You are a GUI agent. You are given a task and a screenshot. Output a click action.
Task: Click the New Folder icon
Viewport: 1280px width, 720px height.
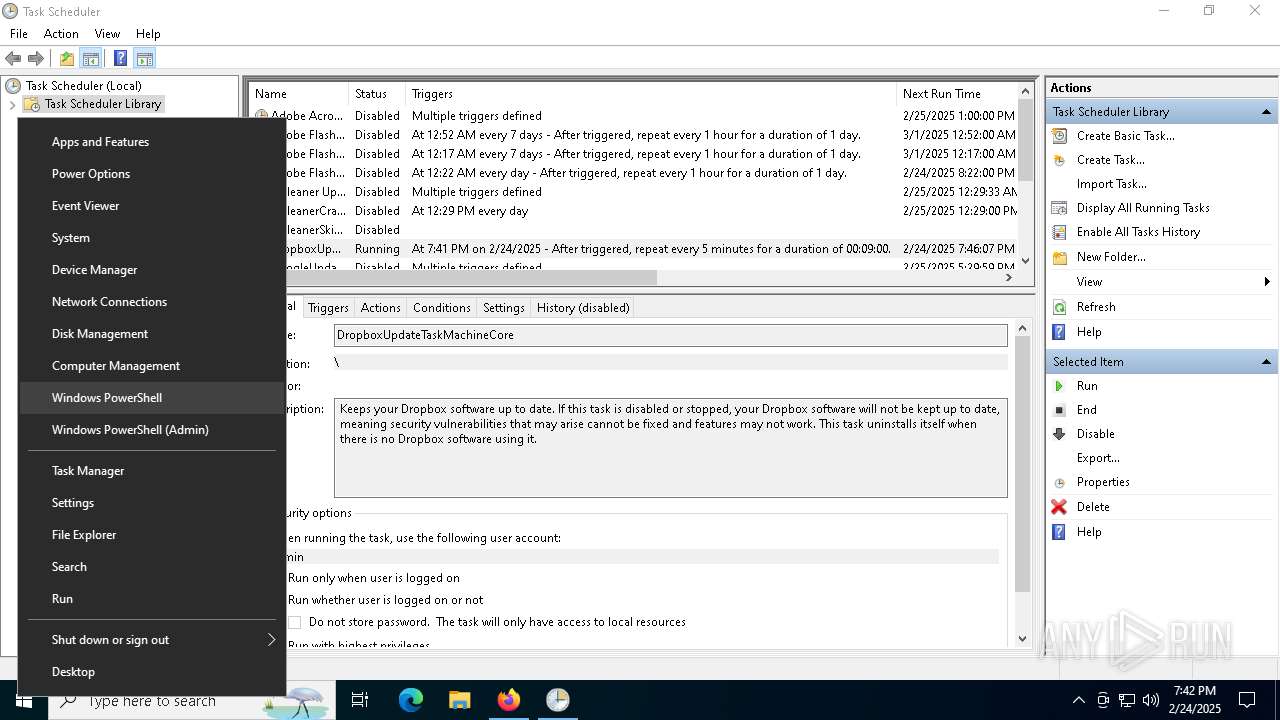[1059, 257]
